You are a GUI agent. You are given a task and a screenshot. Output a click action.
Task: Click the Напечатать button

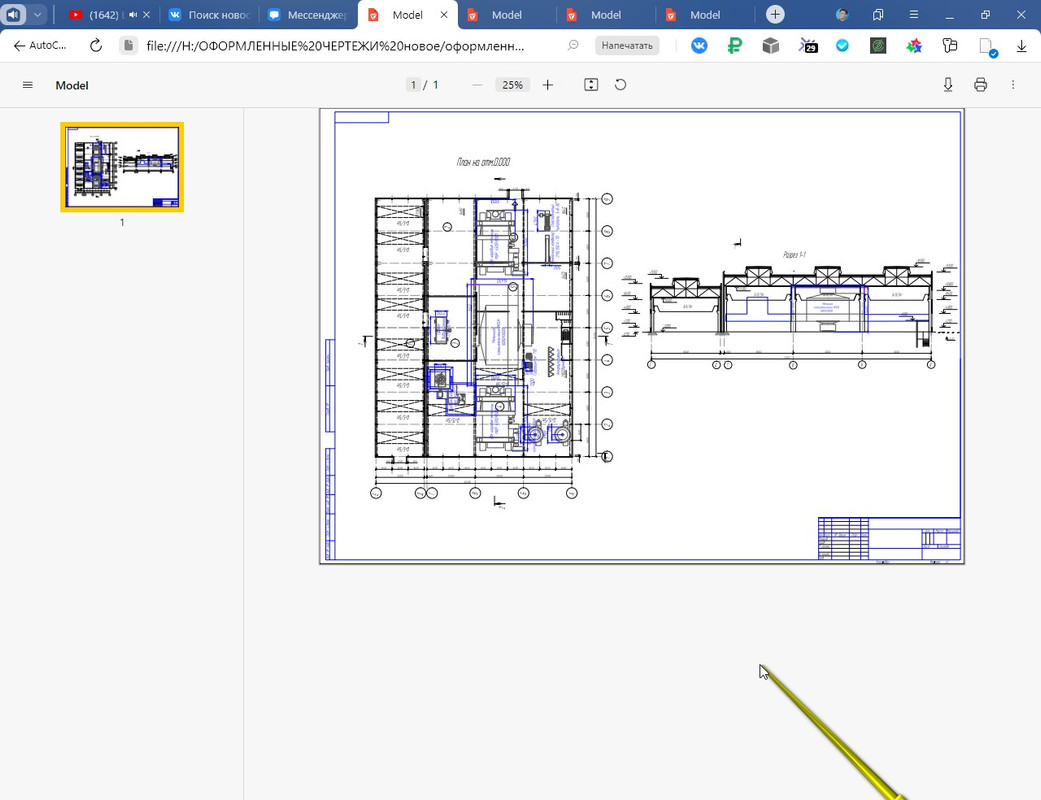[627, 46]
